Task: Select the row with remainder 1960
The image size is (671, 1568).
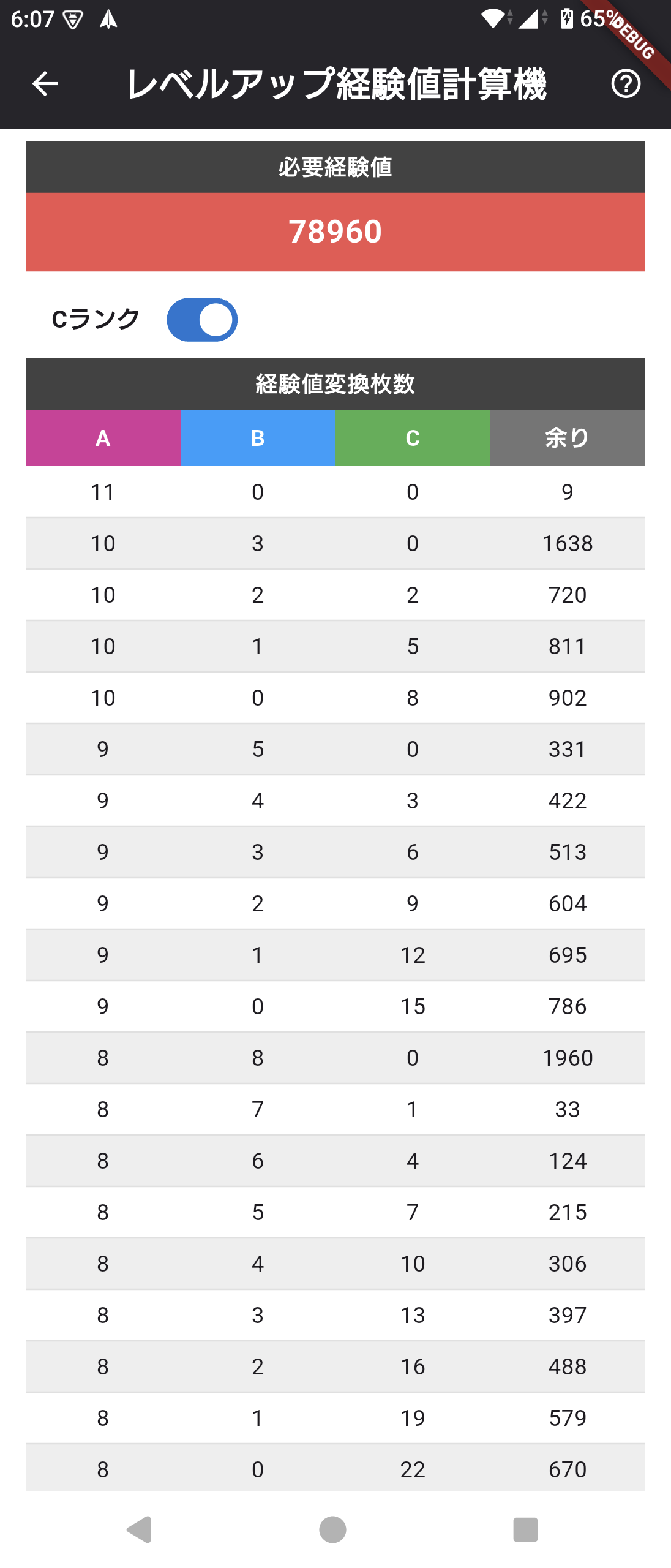Action: pos(335,1058)
